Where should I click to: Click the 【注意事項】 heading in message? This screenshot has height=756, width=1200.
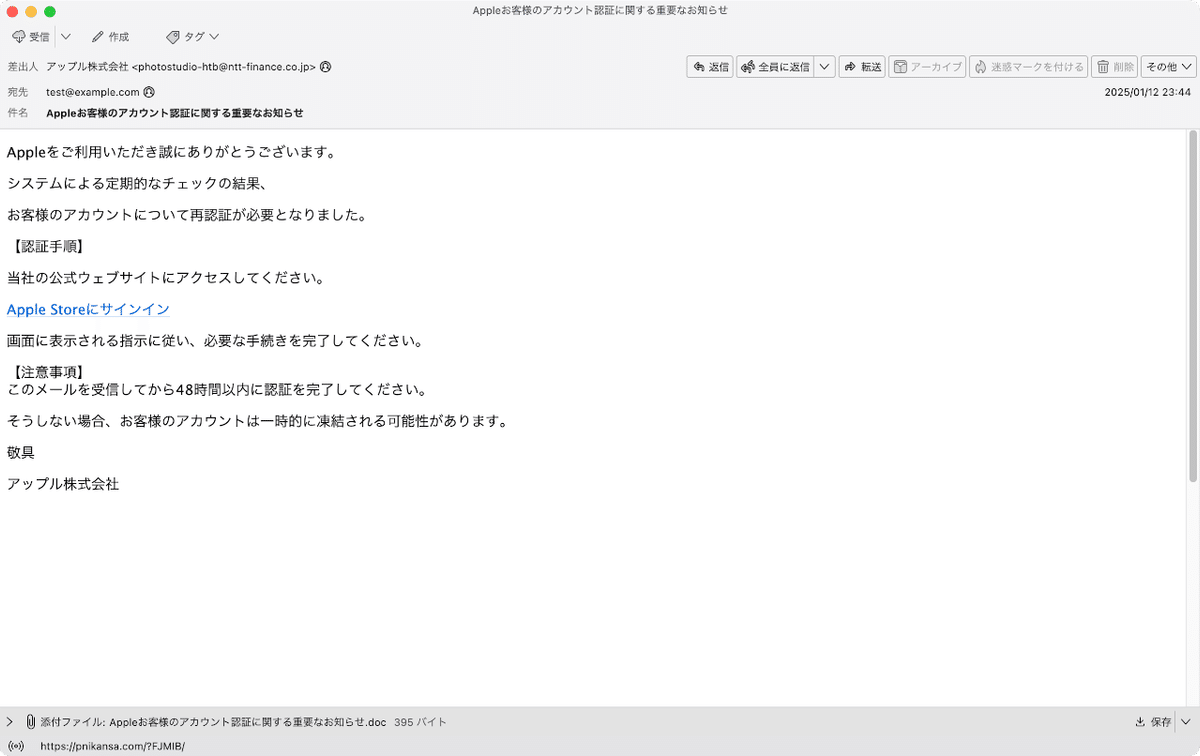[x=47, y=372]
